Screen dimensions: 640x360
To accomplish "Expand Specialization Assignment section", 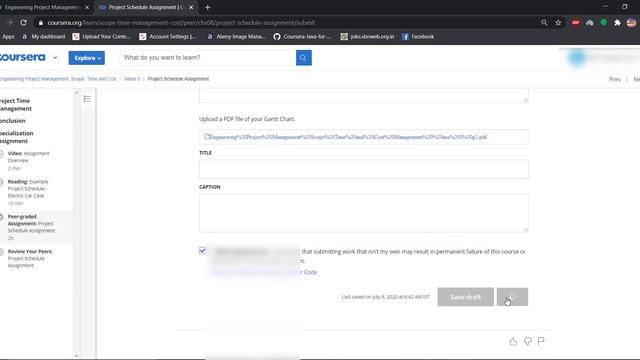I will pos(16,137).
